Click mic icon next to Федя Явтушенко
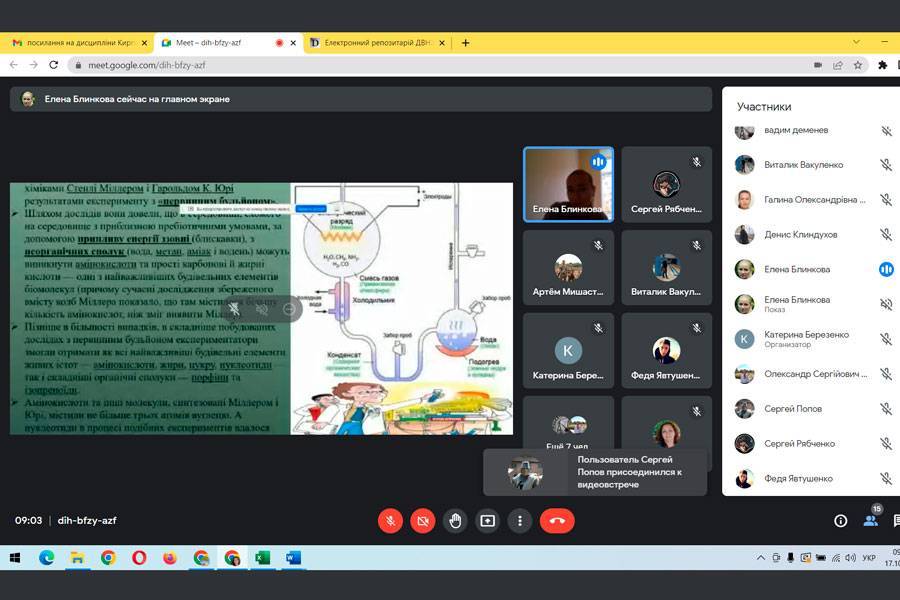The width and height of the screenshot is (900, 600). [x=886, y=478]
